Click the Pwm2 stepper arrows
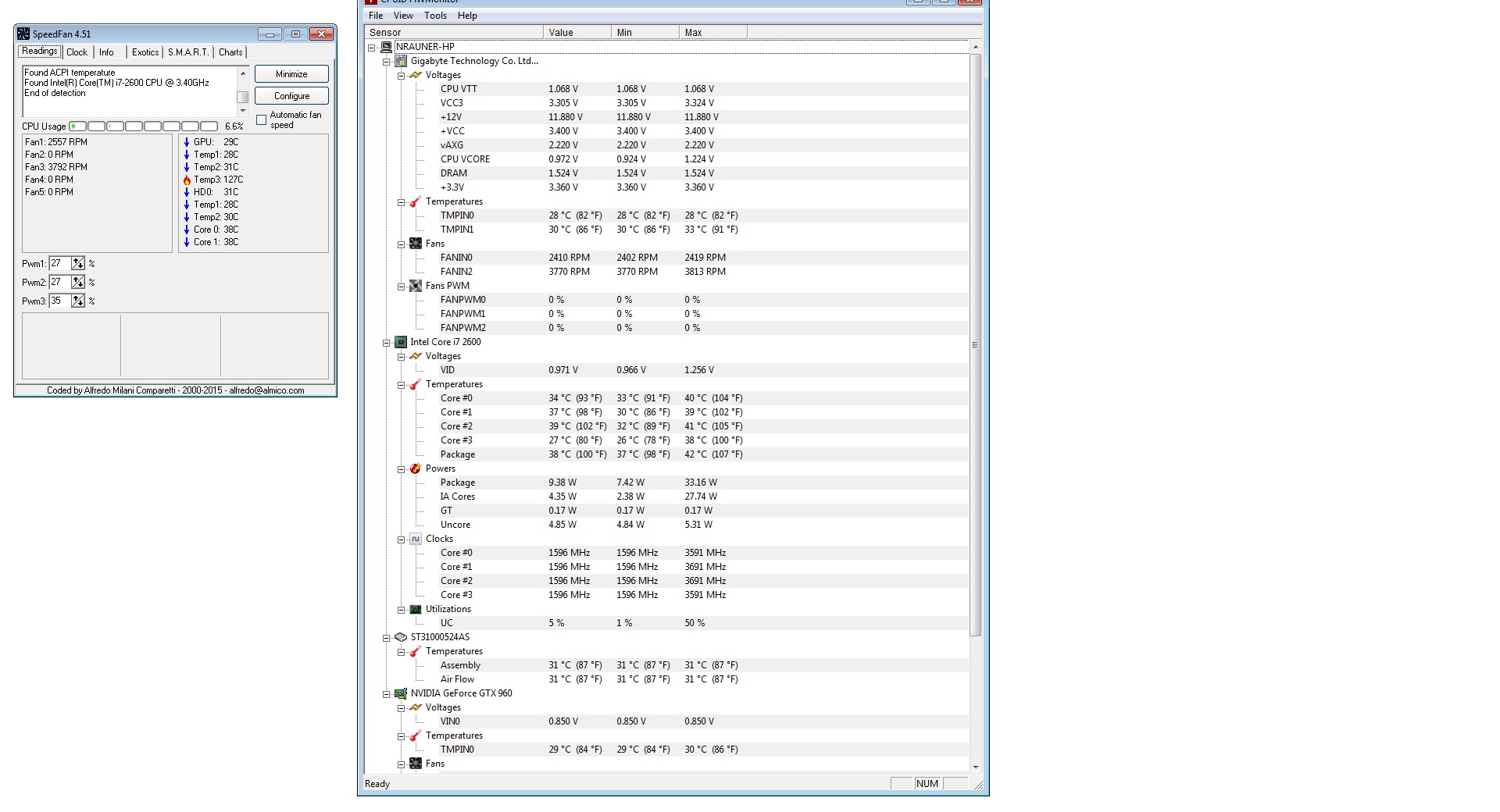Image resolution: width=1500 pixels, height=812 pixels. (x=78, y=283)
